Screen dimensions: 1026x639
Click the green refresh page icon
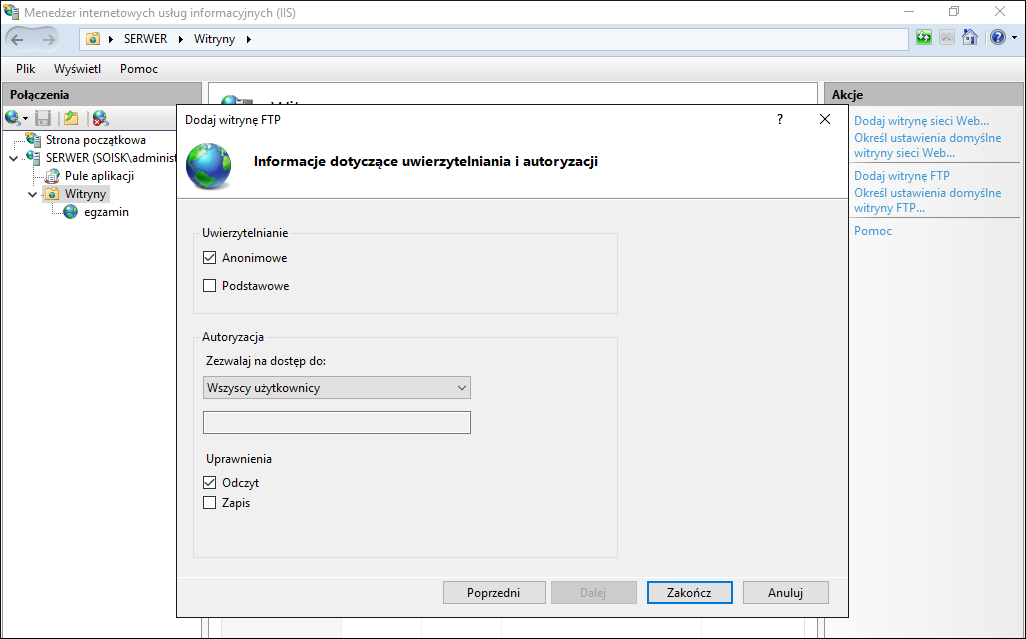pos(923,37)
